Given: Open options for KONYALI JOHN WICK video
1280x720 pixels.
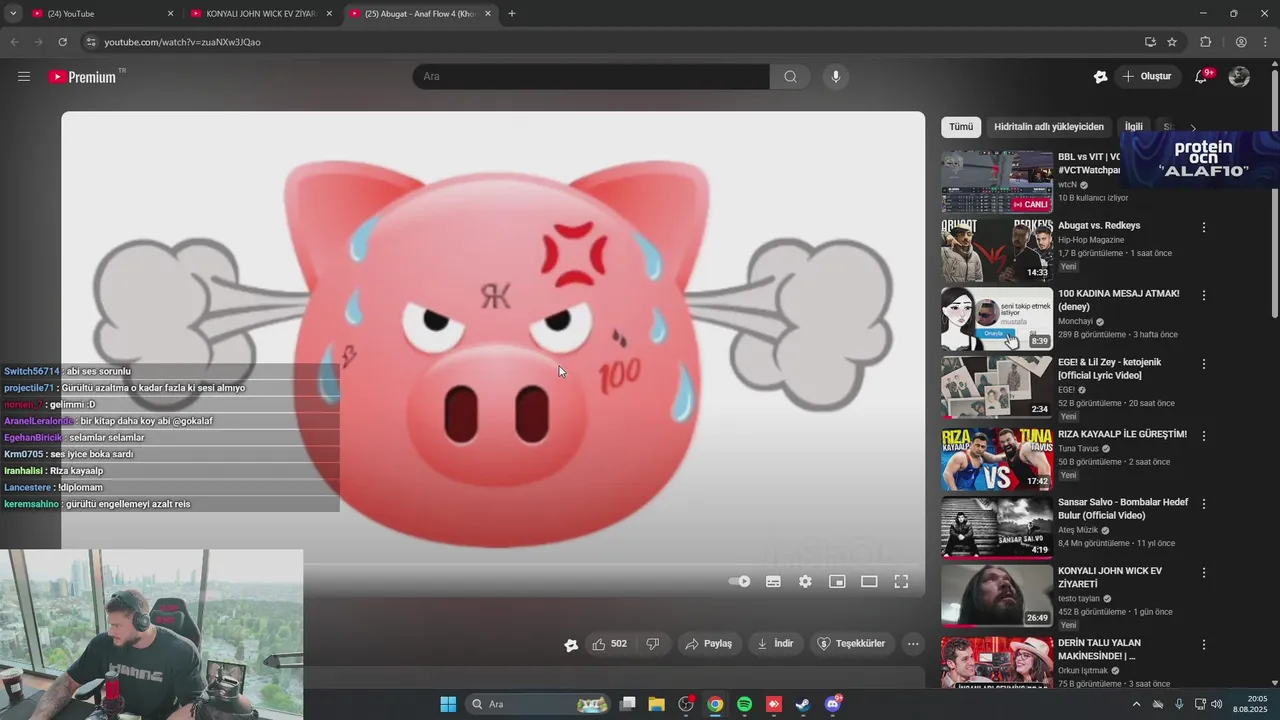Looking at the screenshot, I should point(1204,572).
